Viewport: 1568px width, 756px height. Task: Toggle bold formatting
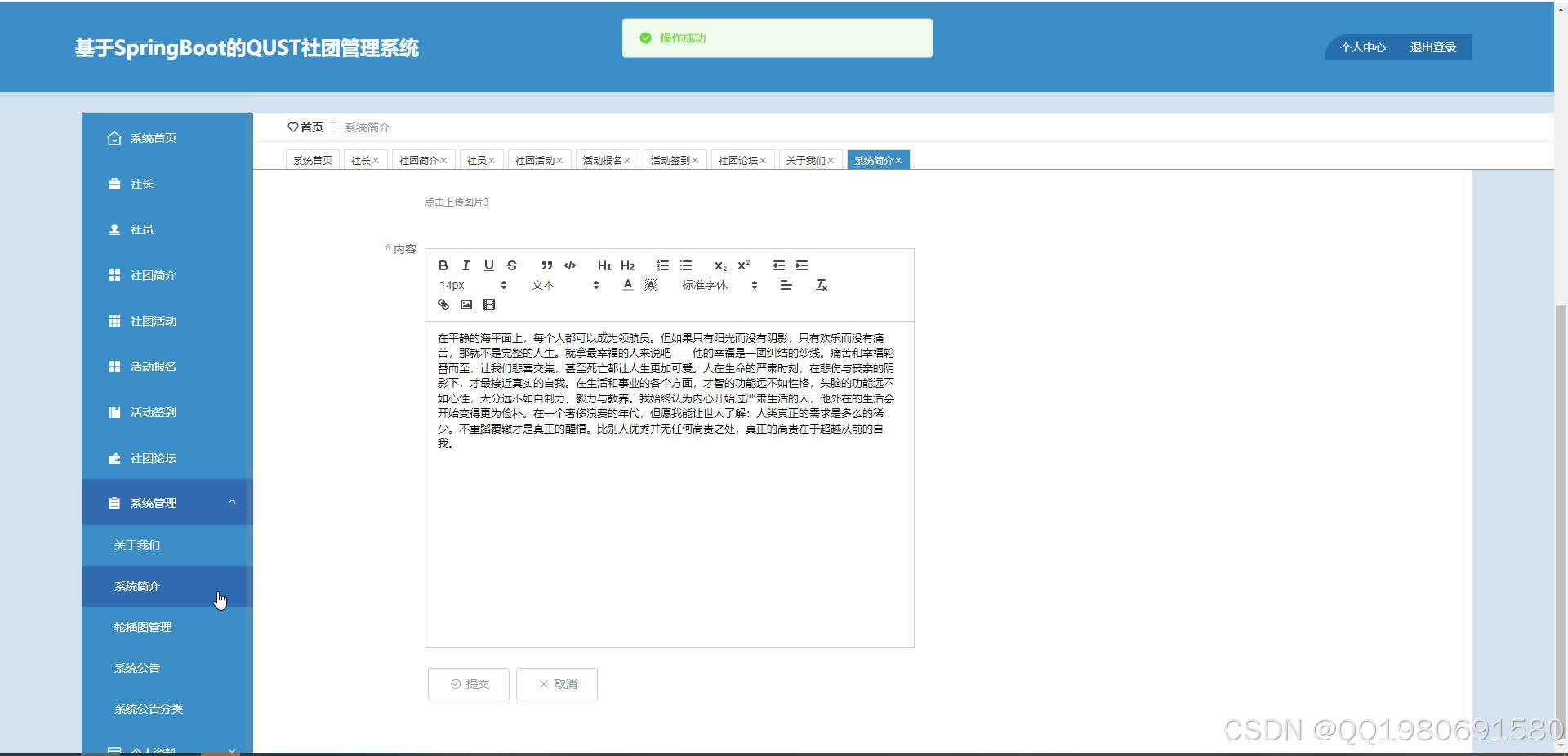(x=443, y=265)
